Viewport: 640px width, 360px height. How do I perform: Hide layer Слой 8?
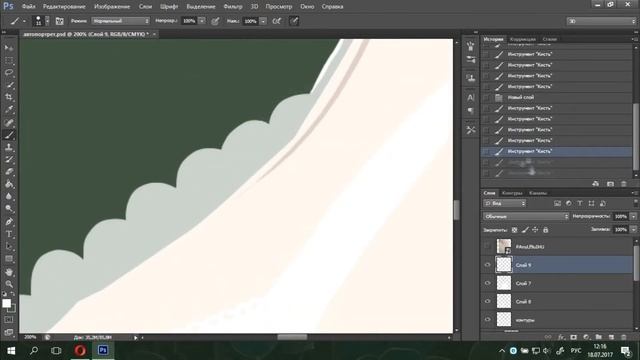[x=487, y=302]
